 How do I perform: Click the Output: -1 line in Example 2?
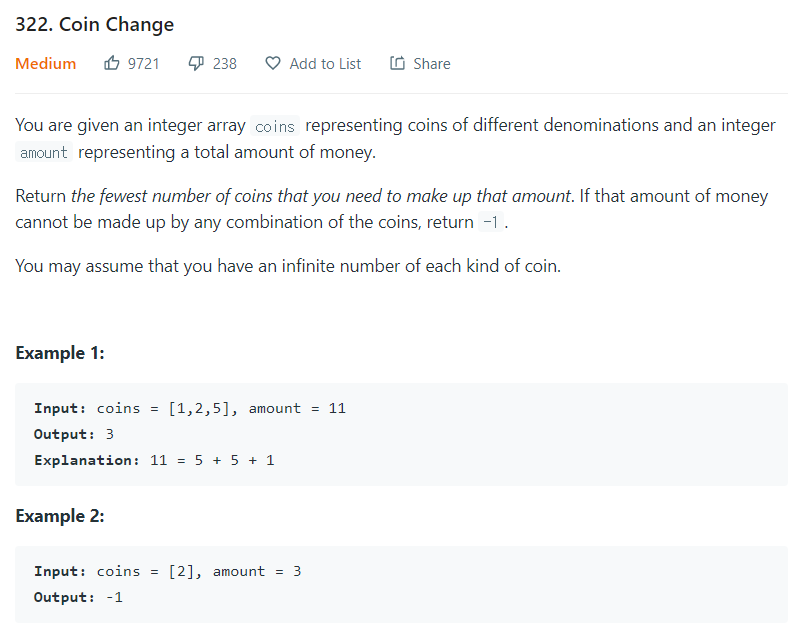[78, 597]
